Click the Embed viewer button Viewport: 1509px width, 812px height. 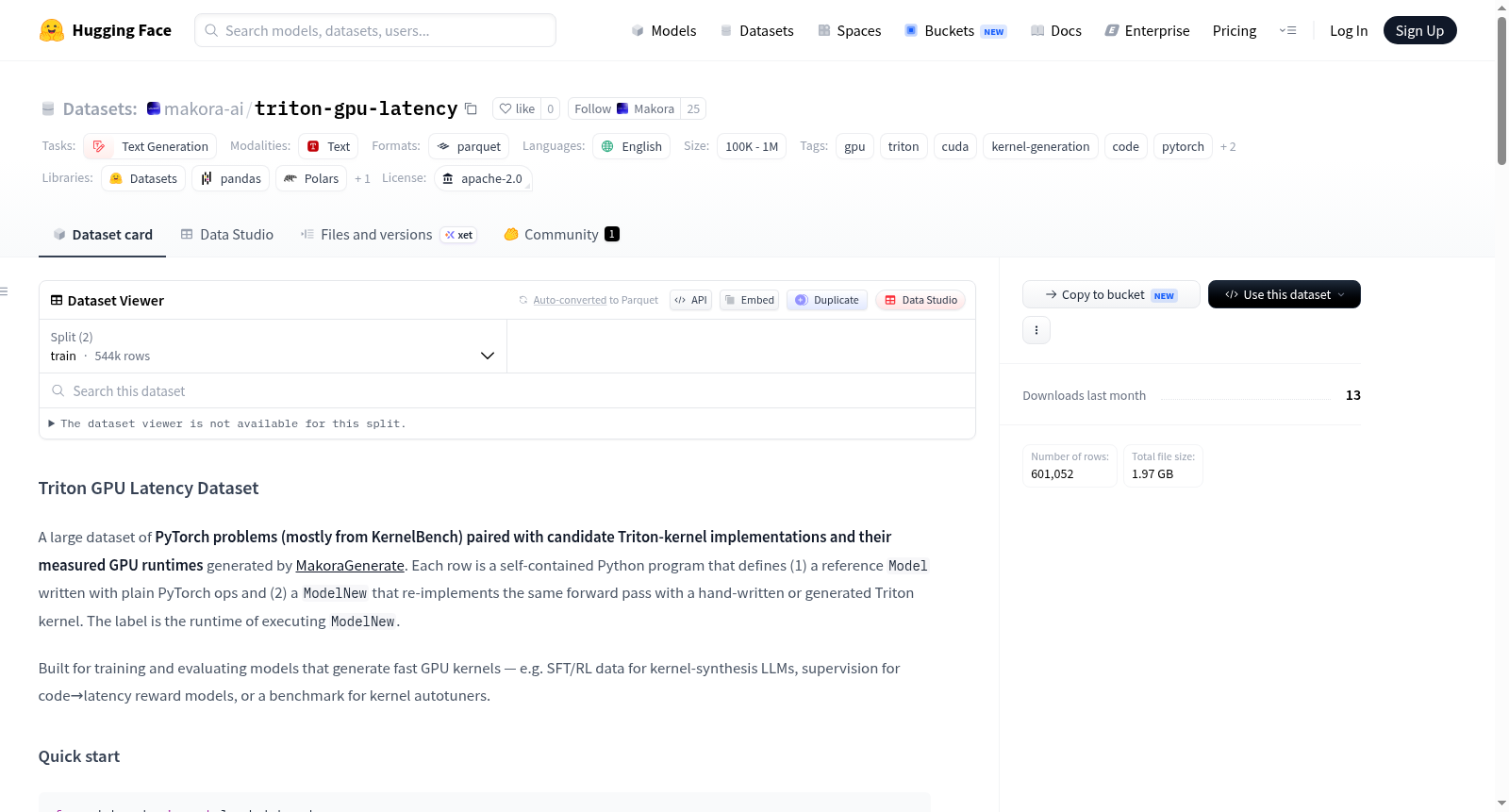coord(749,300)
